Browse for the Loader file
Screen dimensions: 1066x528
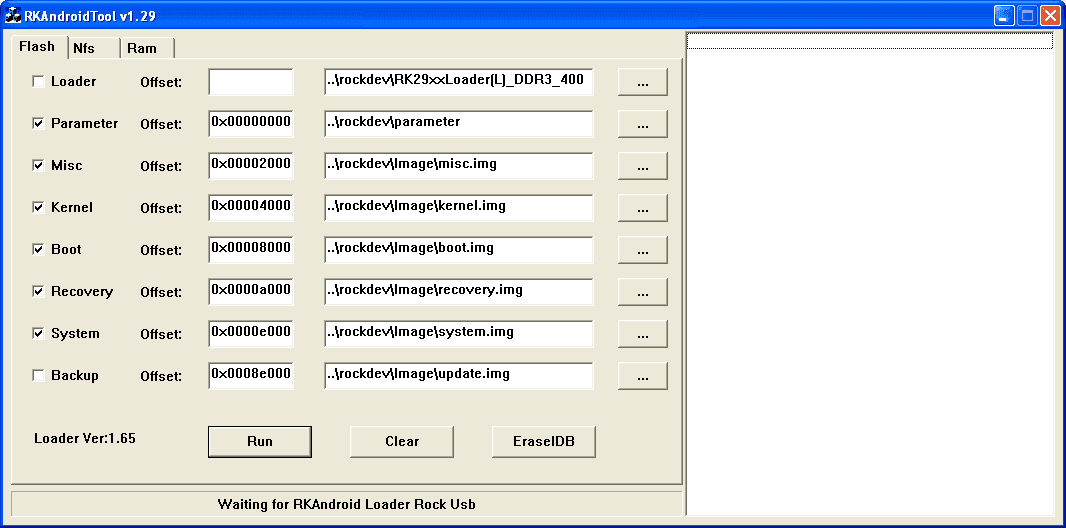tap(642, 82)
